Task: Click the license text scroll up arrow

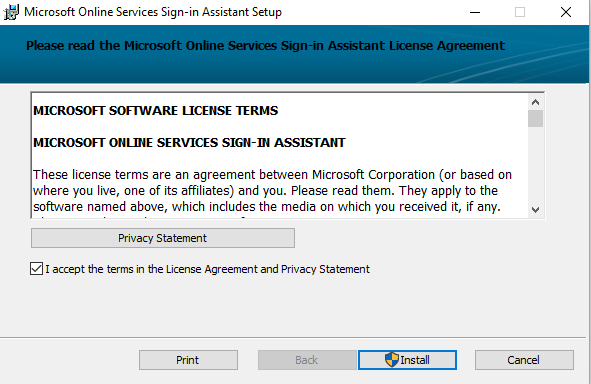Action: tap(535, 102)
